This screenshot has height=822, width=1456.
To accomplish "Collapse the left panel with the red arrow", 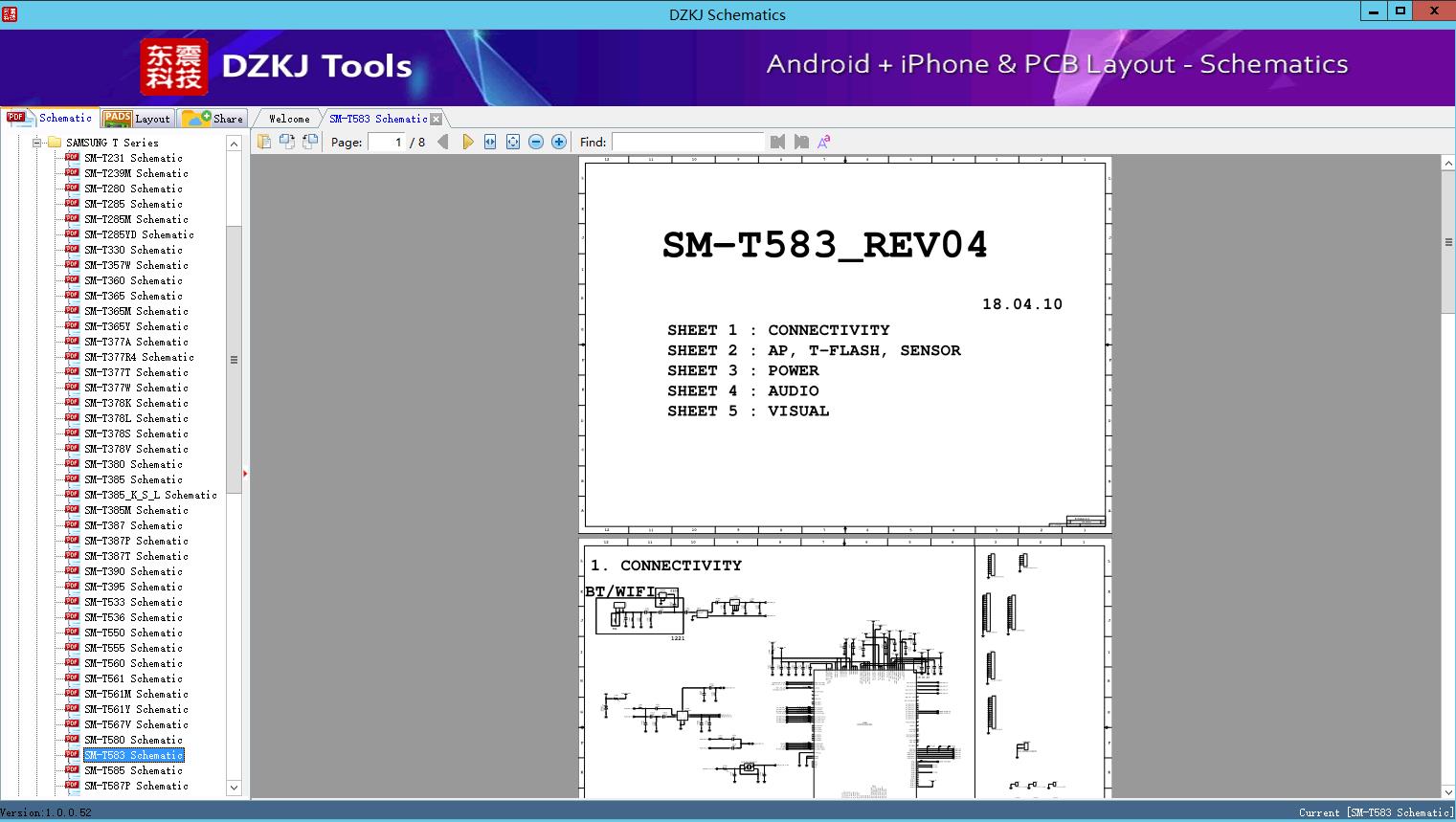I will (245, 473).
